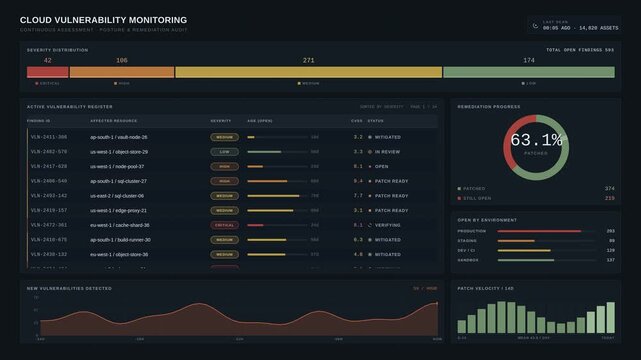Click the Open status dot for node-pool-37
Image resolution: width=641 pixels, height=360 pixels.
[370, 167]
